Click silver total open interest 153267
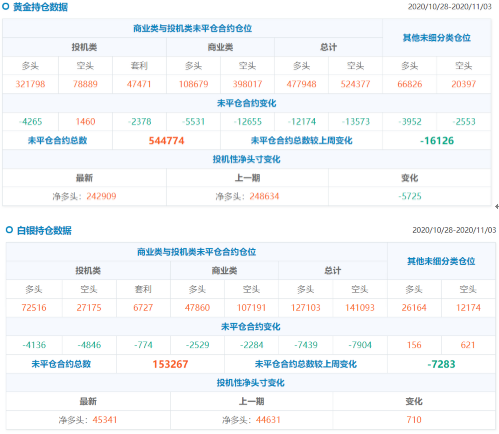Image resolution: width=499 pixels, height=434 pixels. tap(170, 364)
